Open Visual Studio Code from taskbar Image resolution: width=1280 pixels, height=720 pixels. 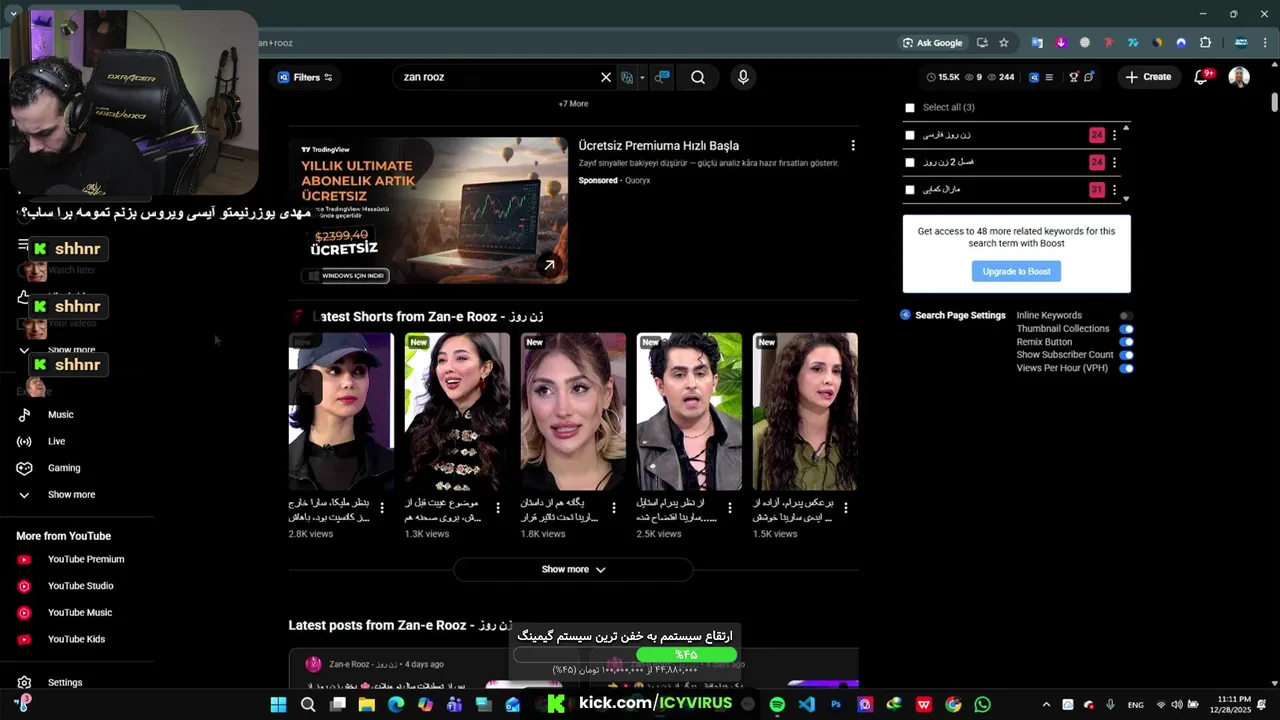click(806, 704)
